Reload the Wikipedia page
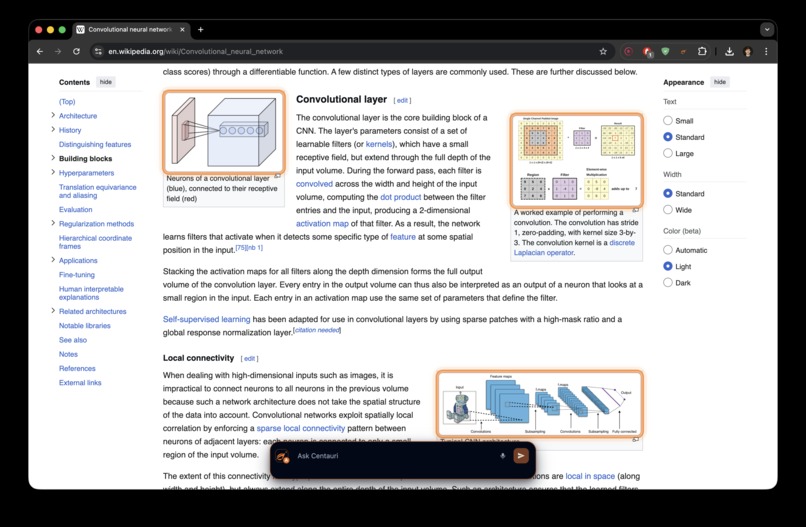Image resolution: width=806 pixels, height=527 pixels. coord(76,51)
